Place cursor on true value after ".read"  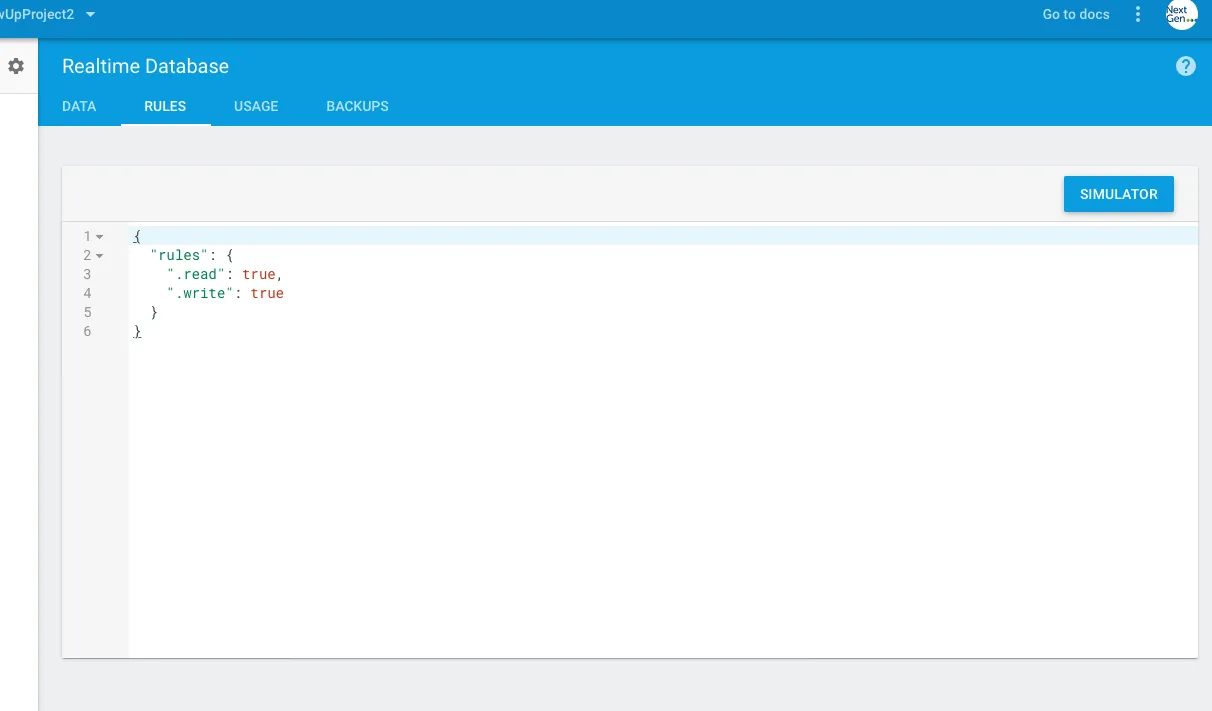(259, 275)
